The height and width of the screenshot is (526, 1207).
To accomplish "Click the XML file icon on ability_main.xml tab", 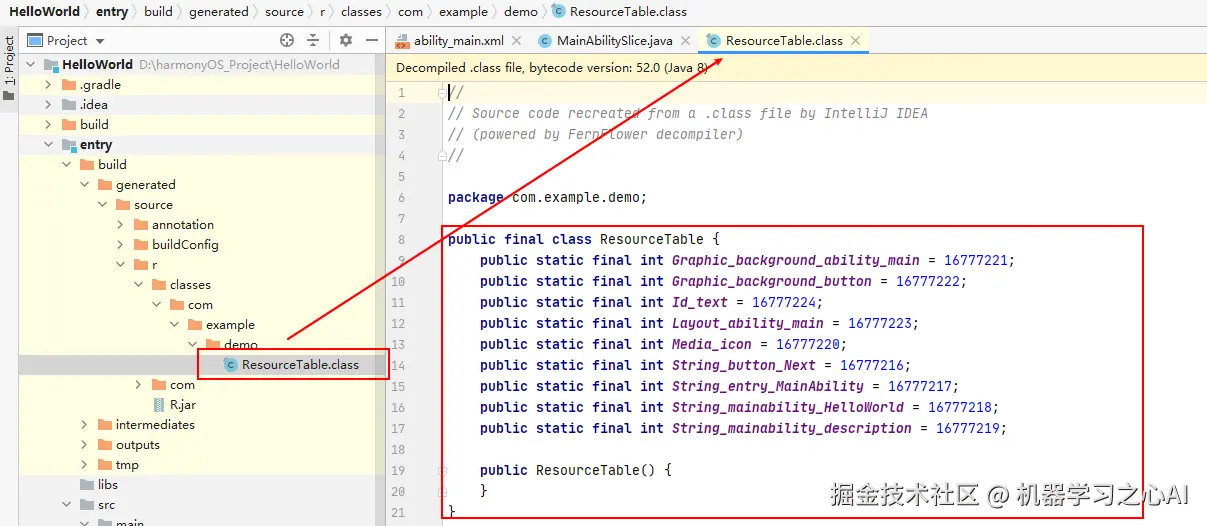I will [x=402, y=41].
